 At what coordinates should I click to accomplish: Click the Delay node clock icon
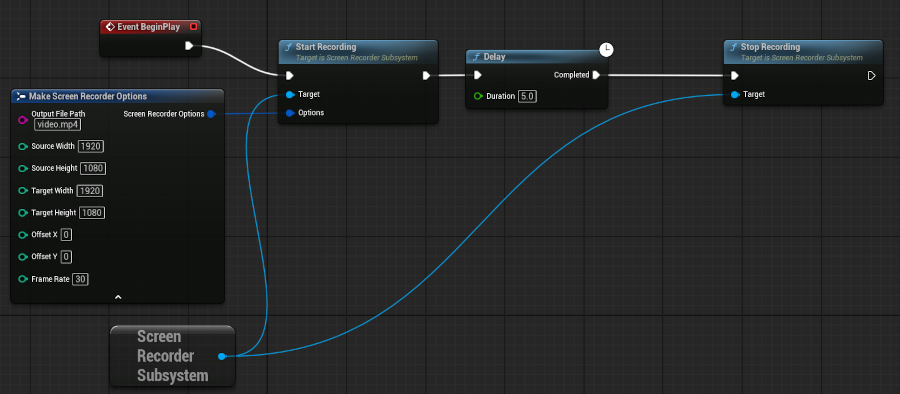(606, 49)
